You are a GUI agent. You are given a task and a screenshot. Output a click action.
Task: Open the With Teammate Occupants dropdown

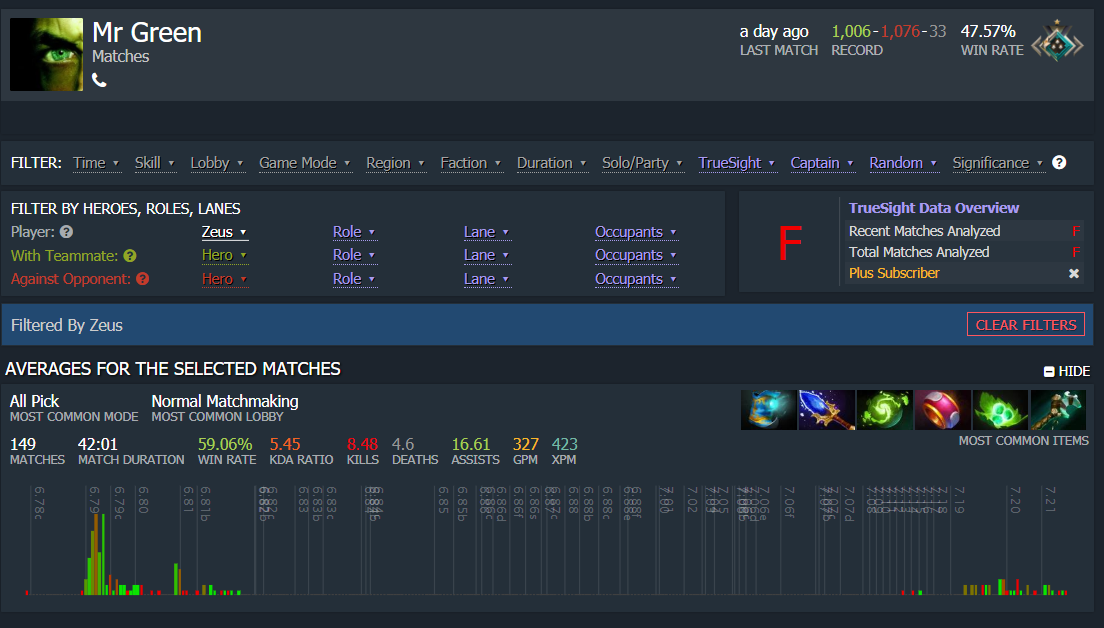click(636, 255)
